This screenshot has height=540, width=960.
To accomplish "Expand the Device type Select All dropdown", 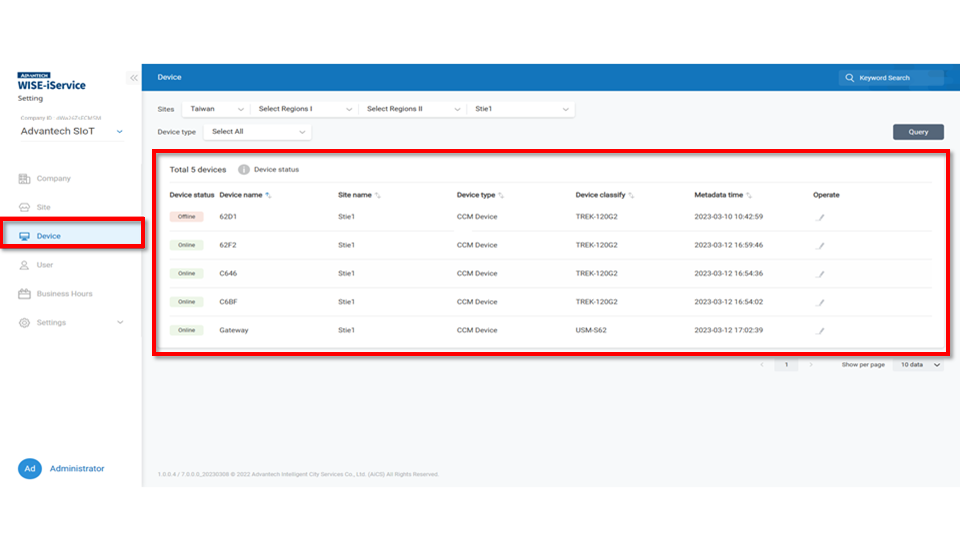I will click(258, 132).
